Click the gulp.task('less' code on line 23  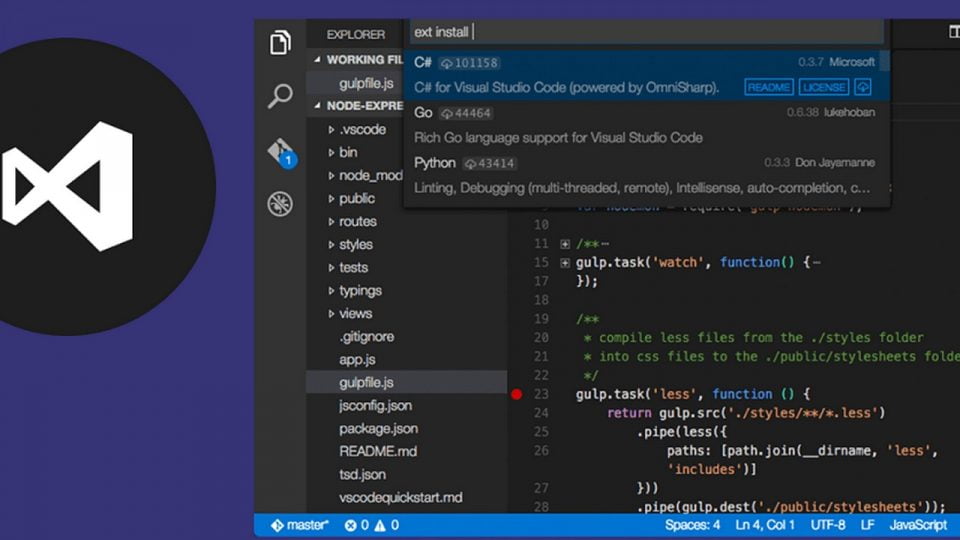click(636, 394)
